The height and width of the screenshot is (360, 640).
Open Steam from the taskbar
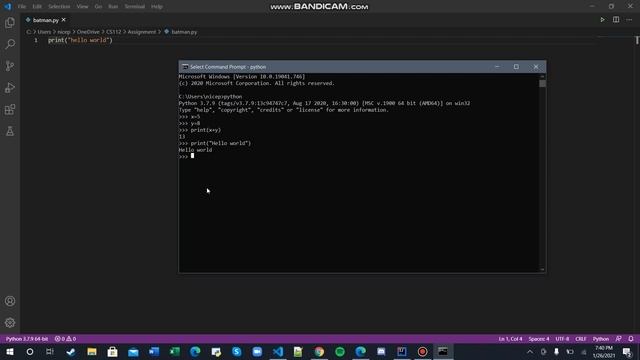coord(71,351)
